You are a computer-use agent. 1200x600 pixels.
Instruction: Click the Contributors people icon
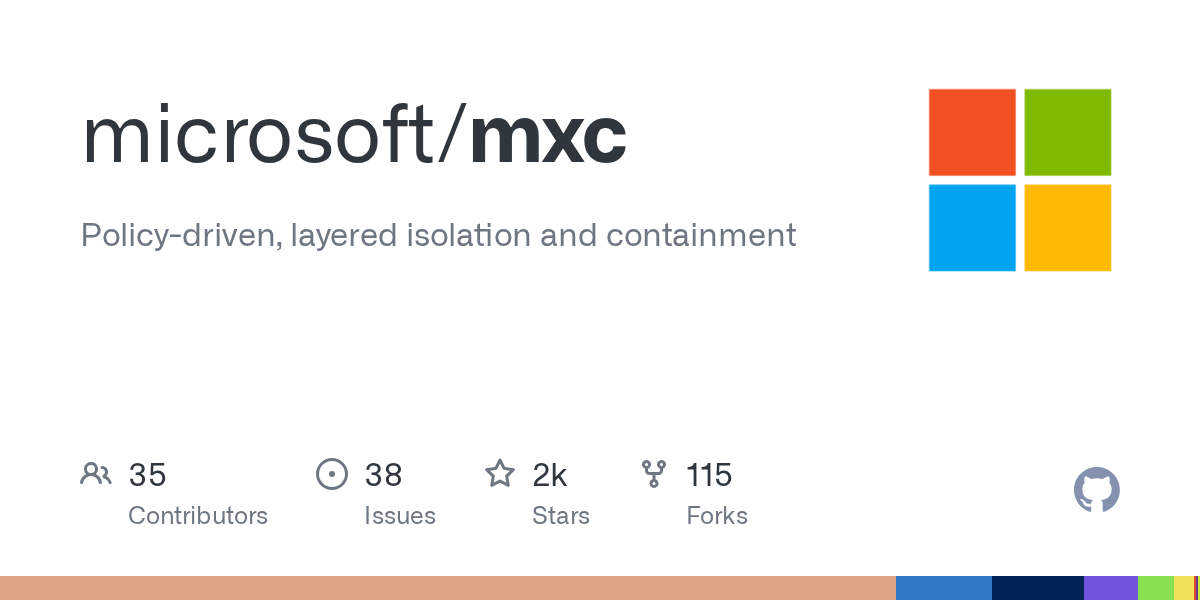[x=96, y=474]
